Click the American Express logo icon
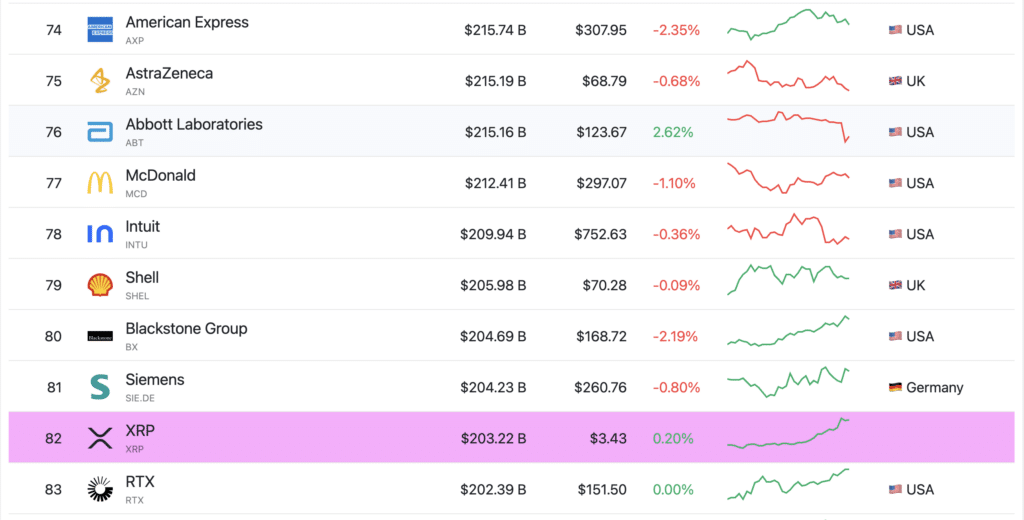The image size is (1024, 520). [x=100, y=29]
